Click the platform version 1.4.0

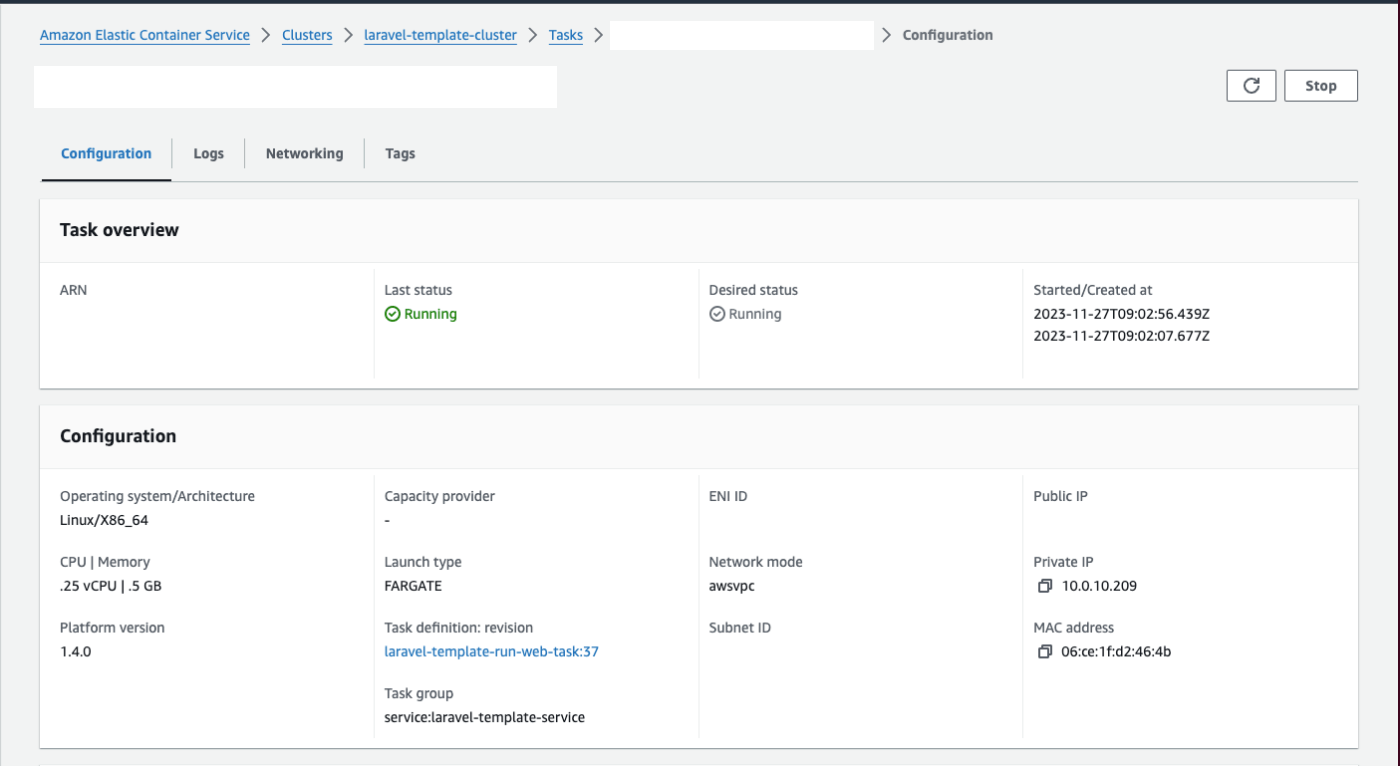click(x=76, y=652)
